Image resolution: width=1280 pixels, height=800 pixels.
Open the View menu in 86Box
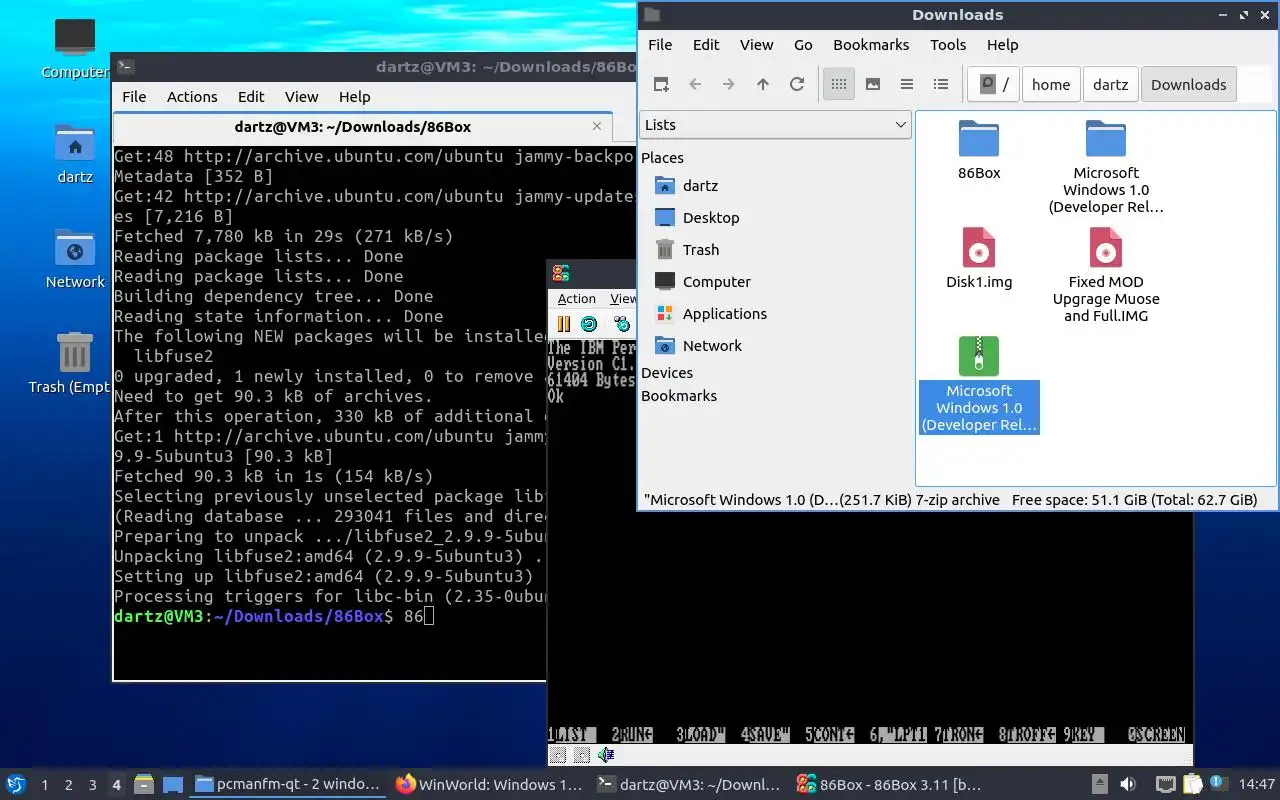coord(623,298)
